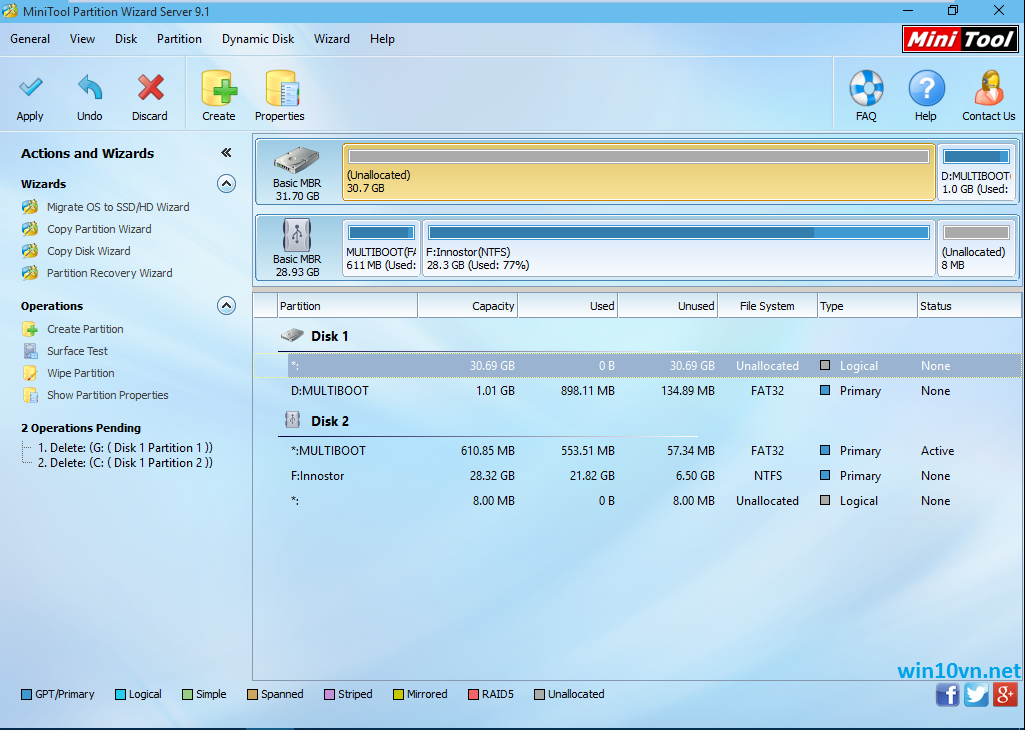This screenshot has width=1025, height=730.
Task: Open the Partition menu
Action: pyautogui.click(x=179, y=39)
